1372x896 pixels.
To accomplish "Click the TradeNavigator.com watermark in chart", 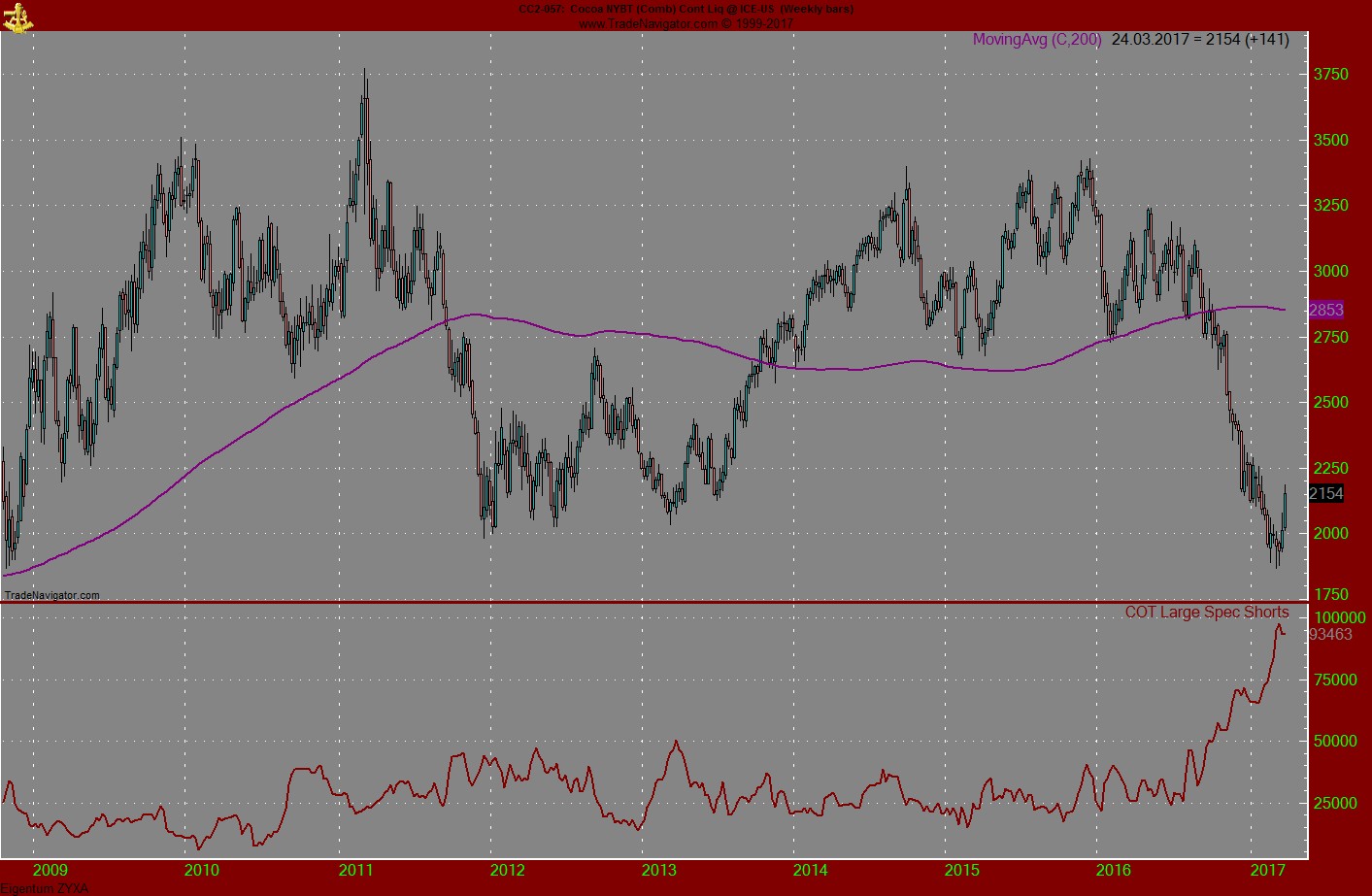I will click(x=52, y=595).
